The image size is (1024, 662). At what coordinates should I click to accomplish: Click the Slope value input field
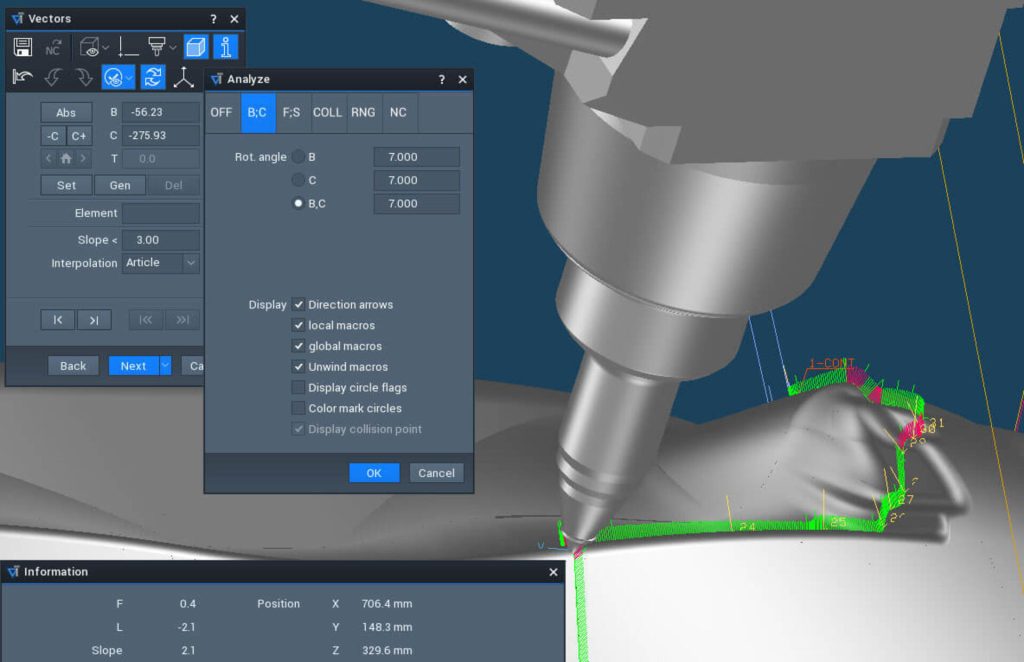pos(160,240)
